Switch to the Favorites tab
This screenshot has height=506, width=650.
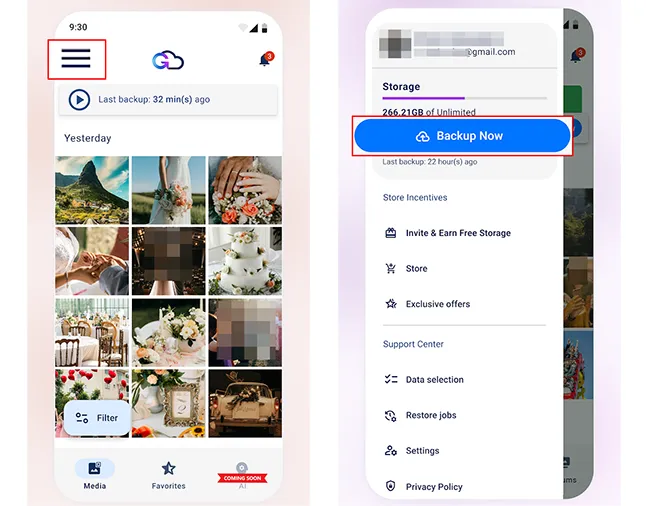168,475
